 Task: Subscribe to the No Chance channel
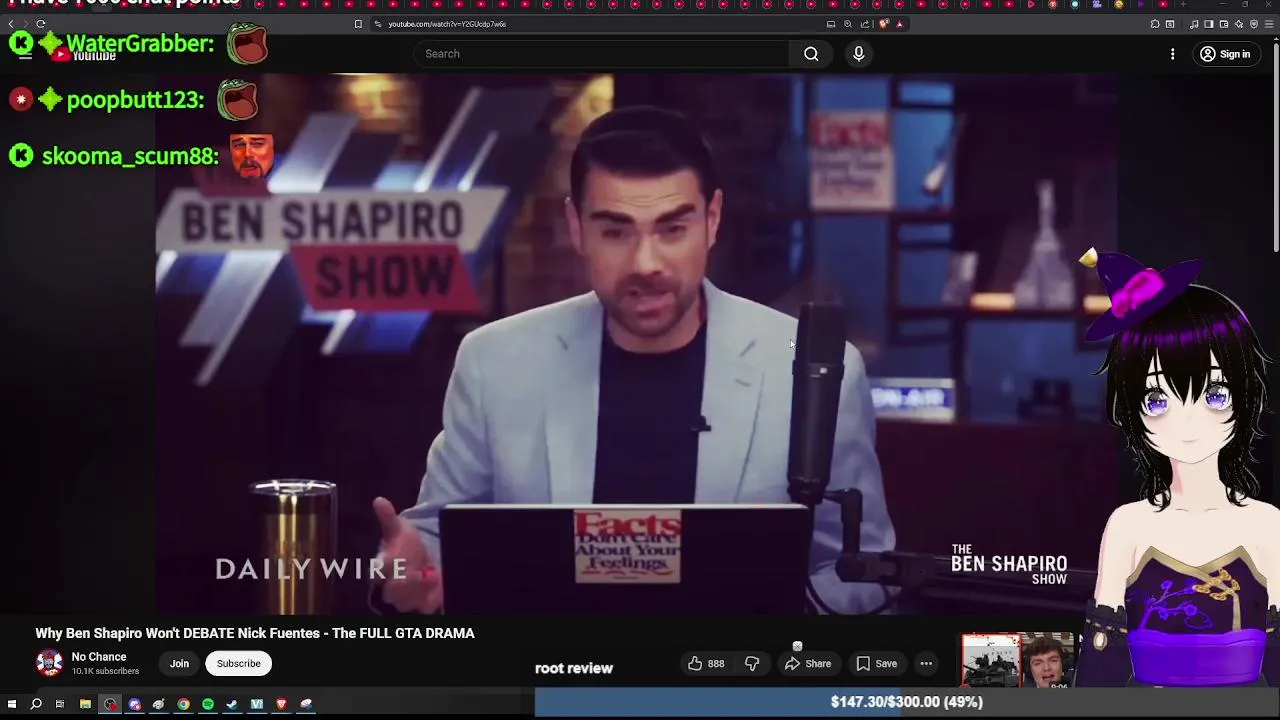(238, 663)
